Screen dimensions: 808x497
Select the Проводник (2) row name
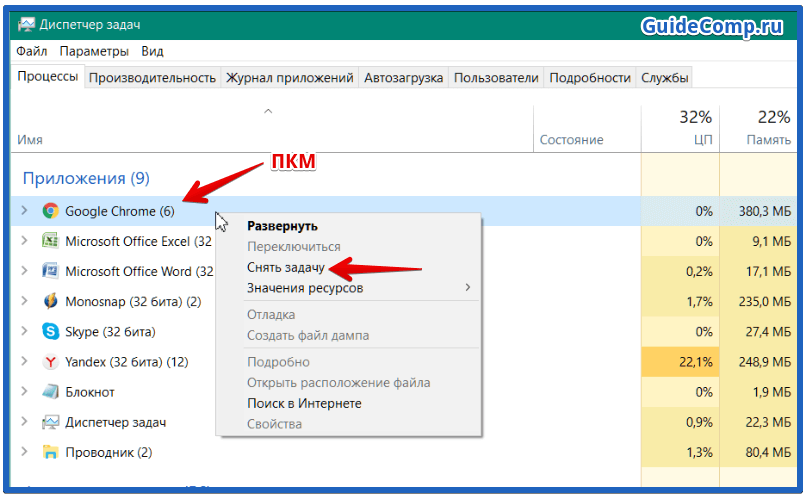click(x=109, y=452)
